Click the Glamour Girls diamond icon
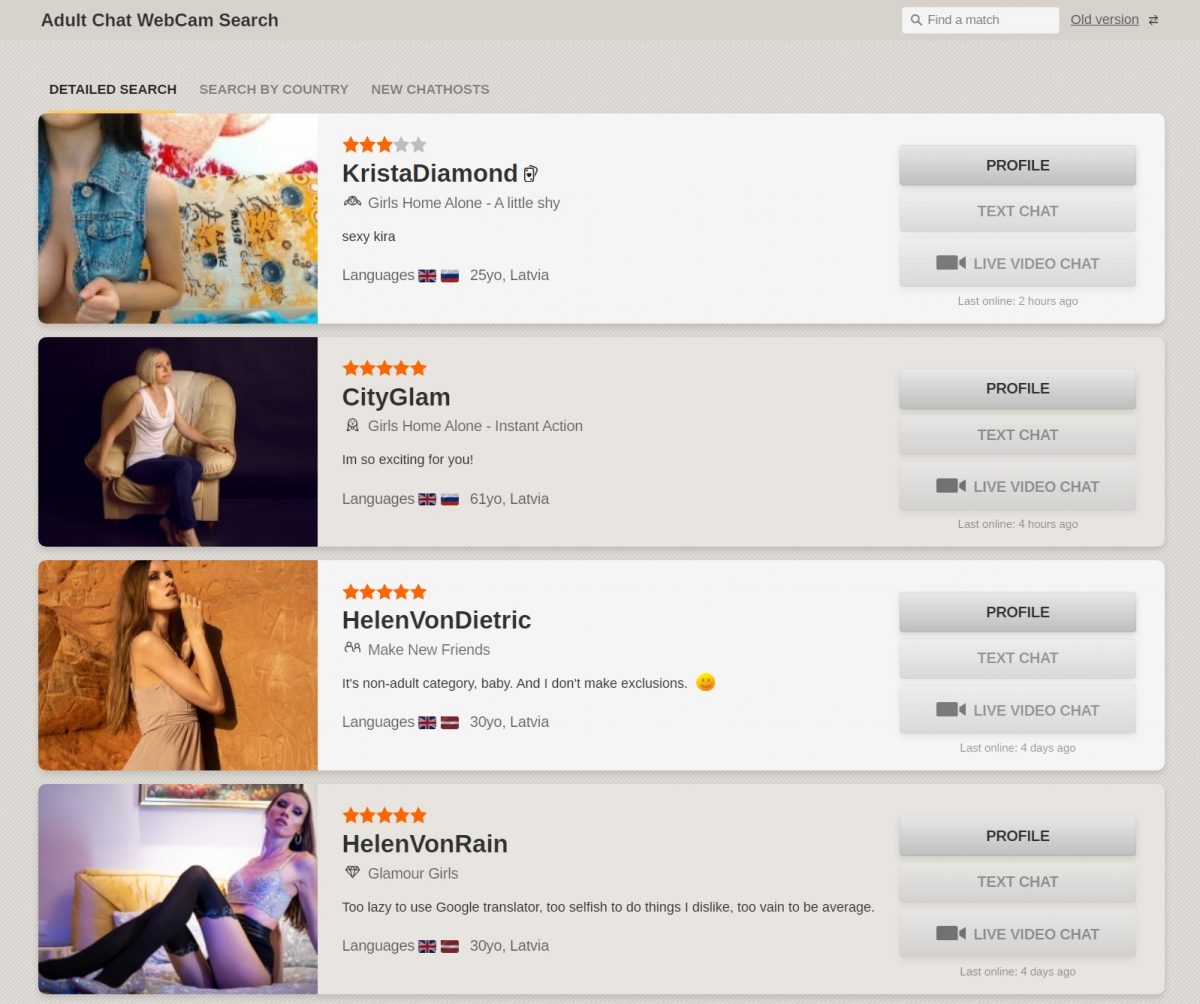 click(352, 872)
